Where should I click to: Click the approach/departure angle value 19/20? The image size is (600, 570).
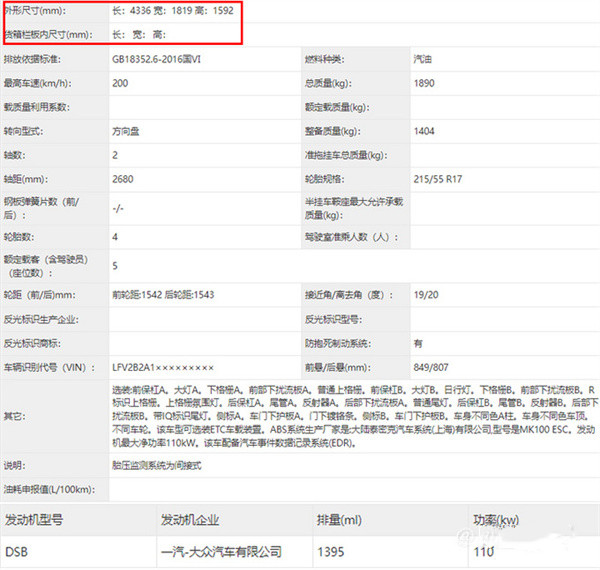pyautogui.click(x=425, y=295)
